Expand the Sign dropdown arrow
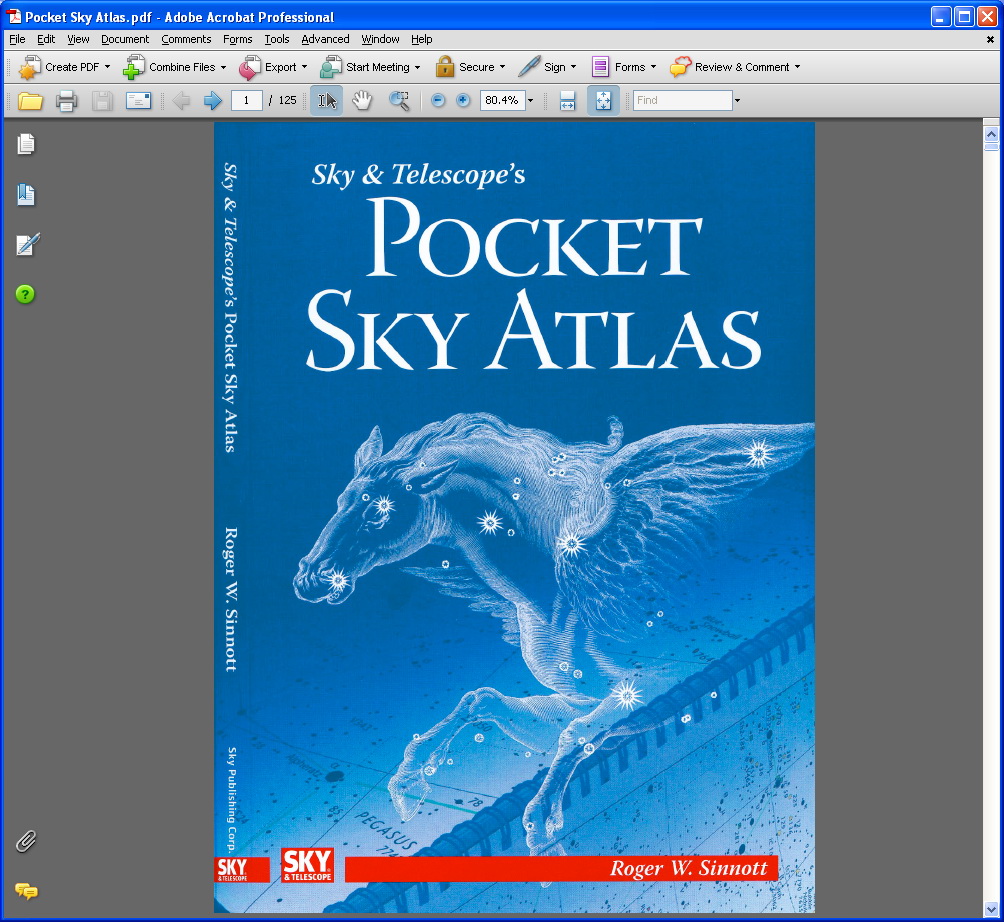The image size is (1004, 922). click(x=574, y=67)
